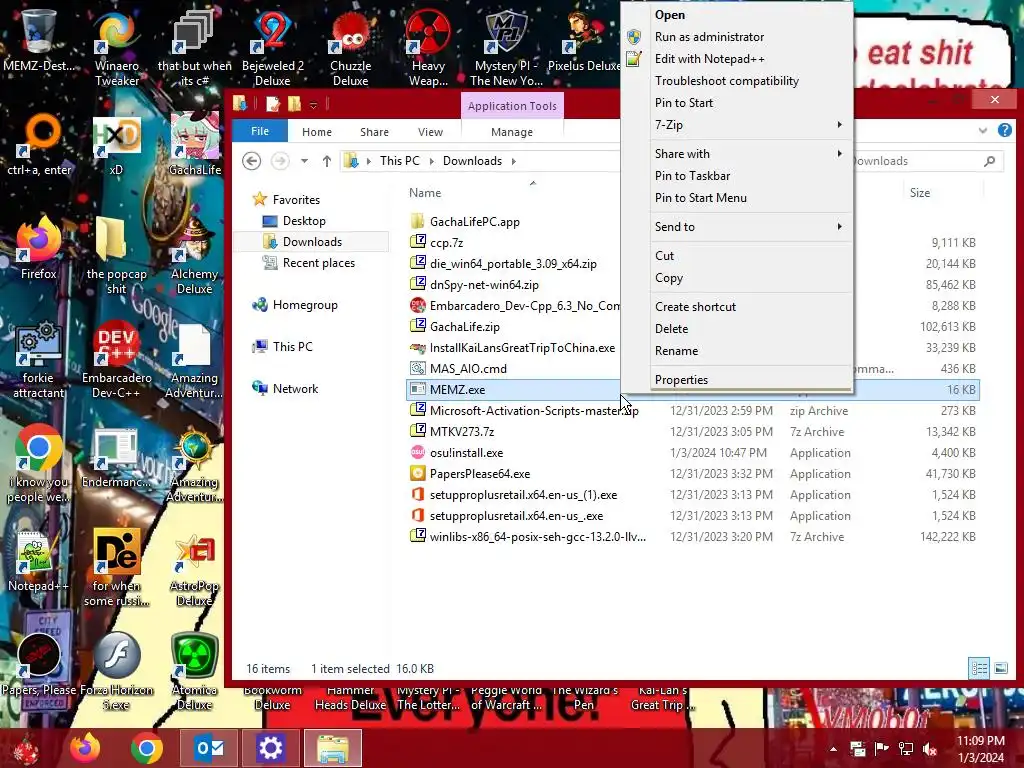Open Outlook from the taskbar
The height and width of the screenshot is (768, 1024).
(x=209, y=748)
